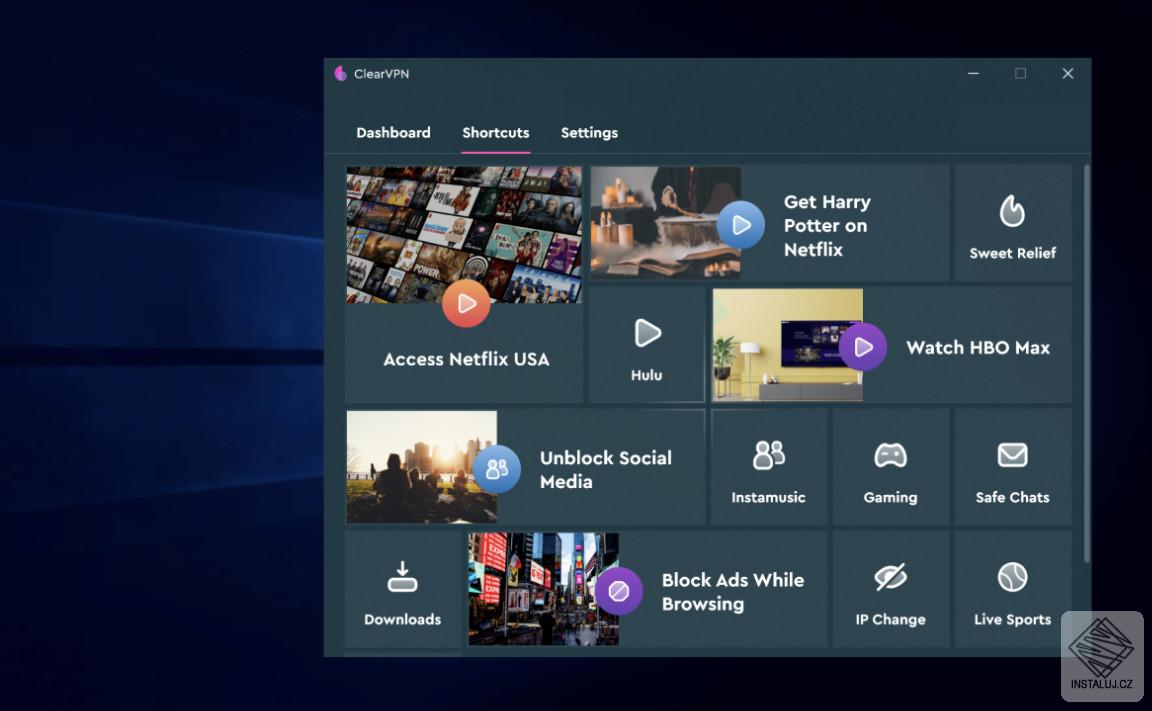
Task: Click the Get Harry Potter on Netflix text
Action: point(827,225)
